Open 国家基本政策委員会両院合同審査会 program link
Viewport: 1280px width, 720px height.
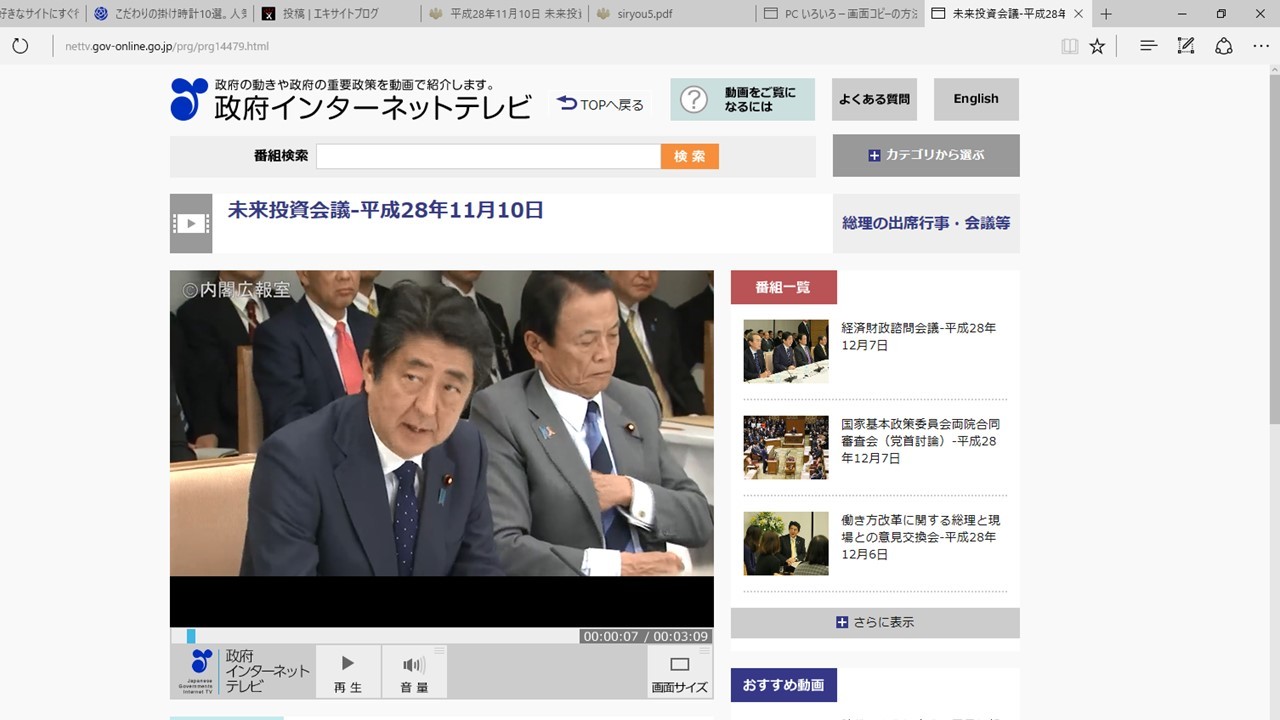point(921,441)
